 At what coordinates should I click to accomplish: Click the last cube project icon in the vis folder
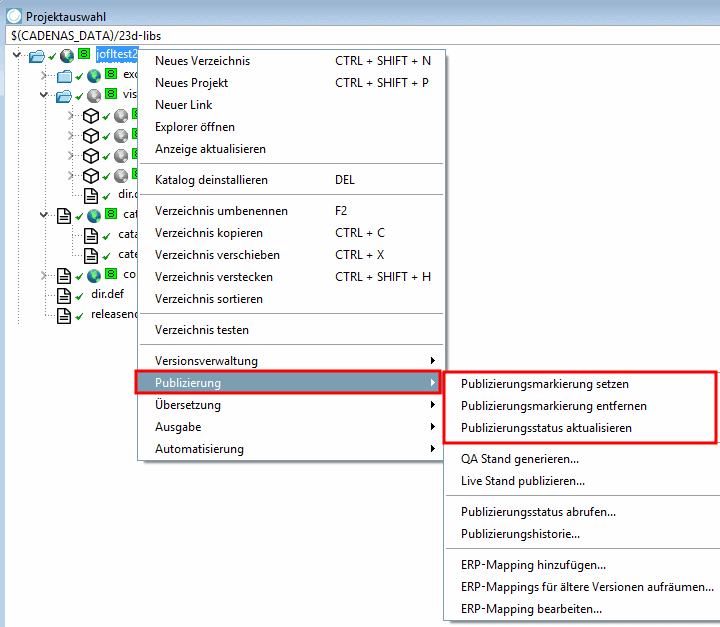click(90, 176)
